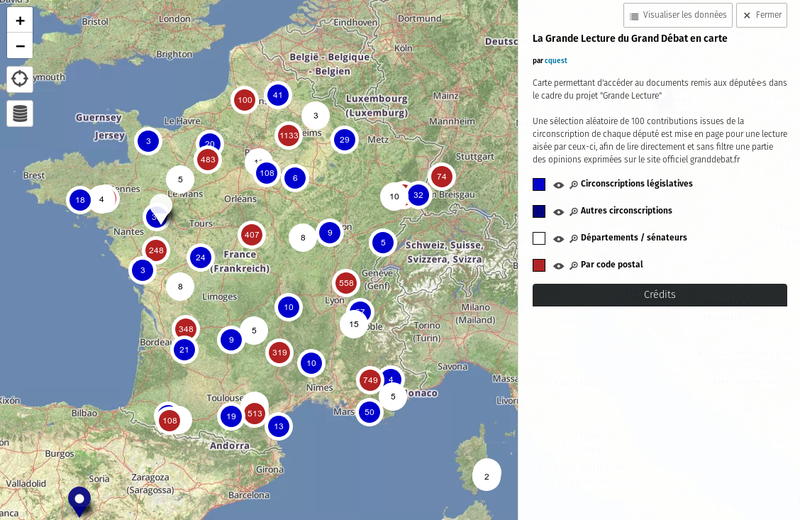Viewport: 800px width, 520px height.
Task: Hide the Par code postal layer
Action: [x=558, y=266]
